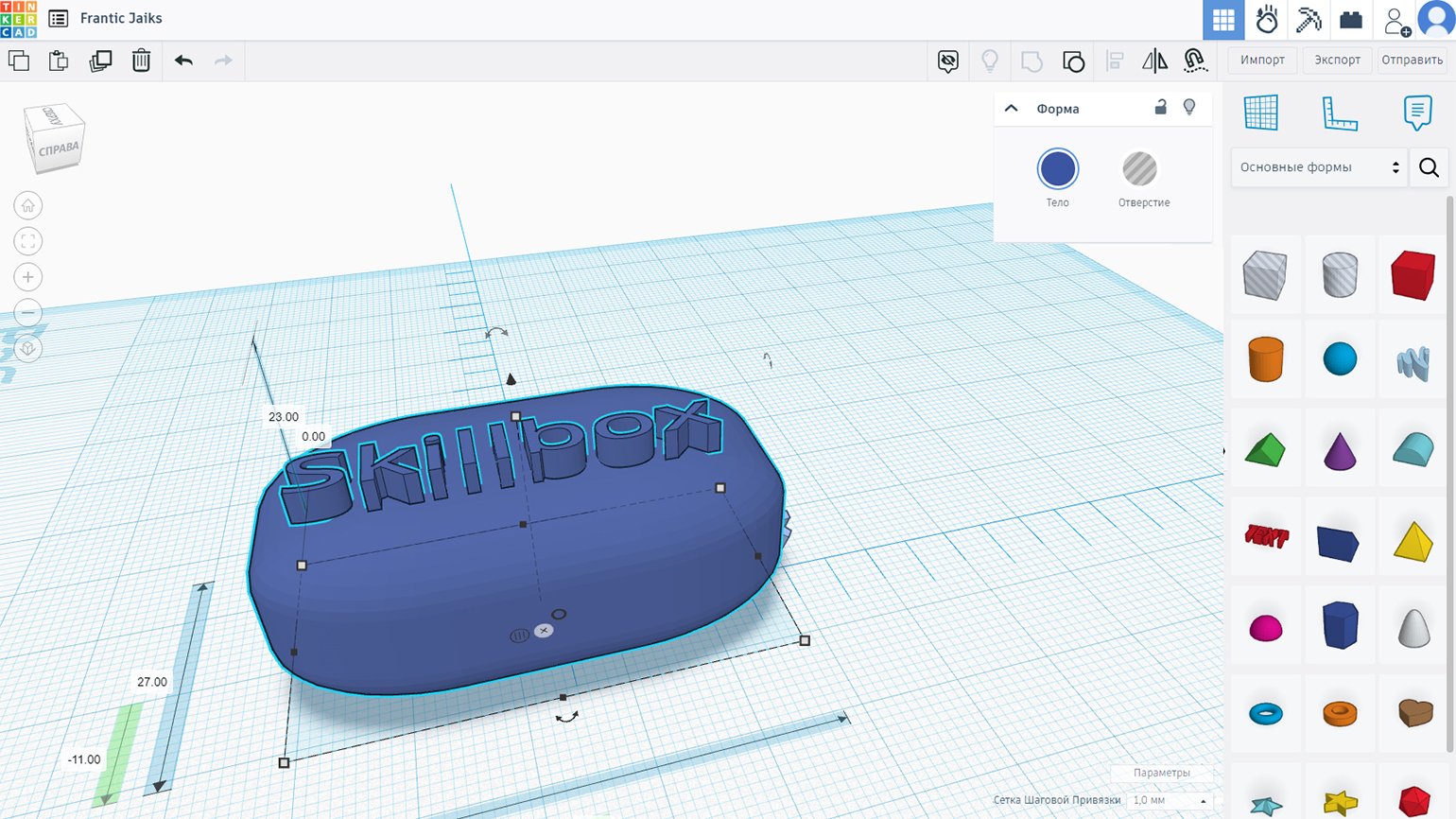1456x819 pixels.
Task: Open the Ruler tool
Action: coord(1339,113)
